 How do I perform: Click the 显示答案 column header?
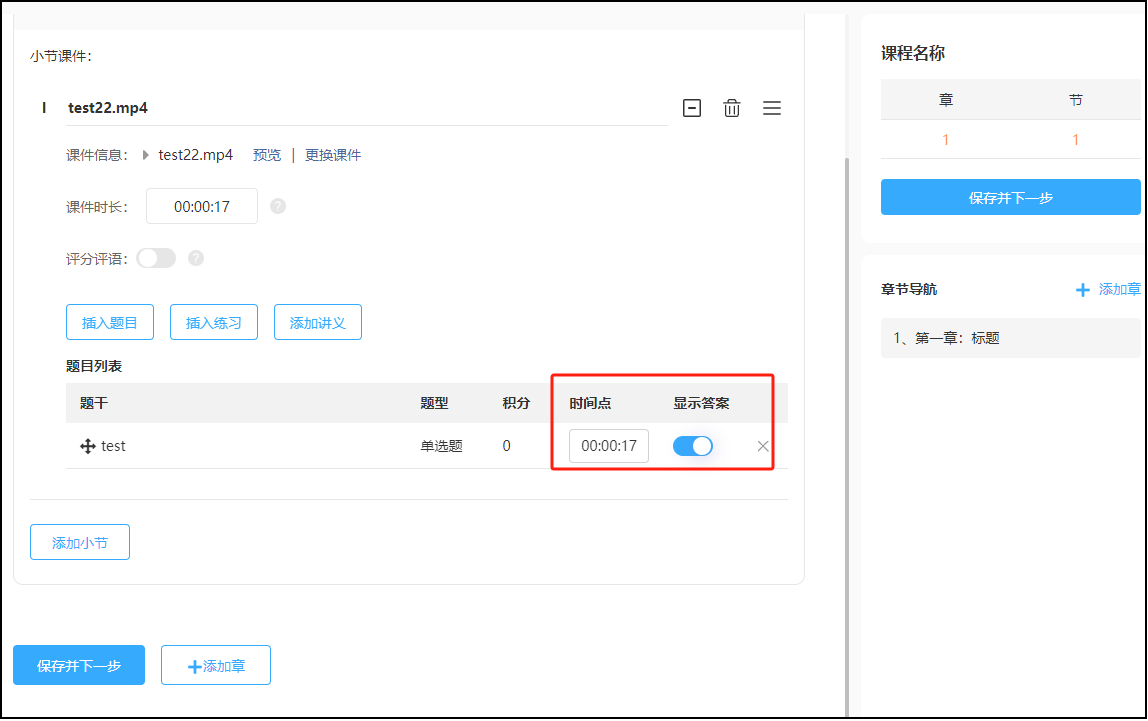701,404
